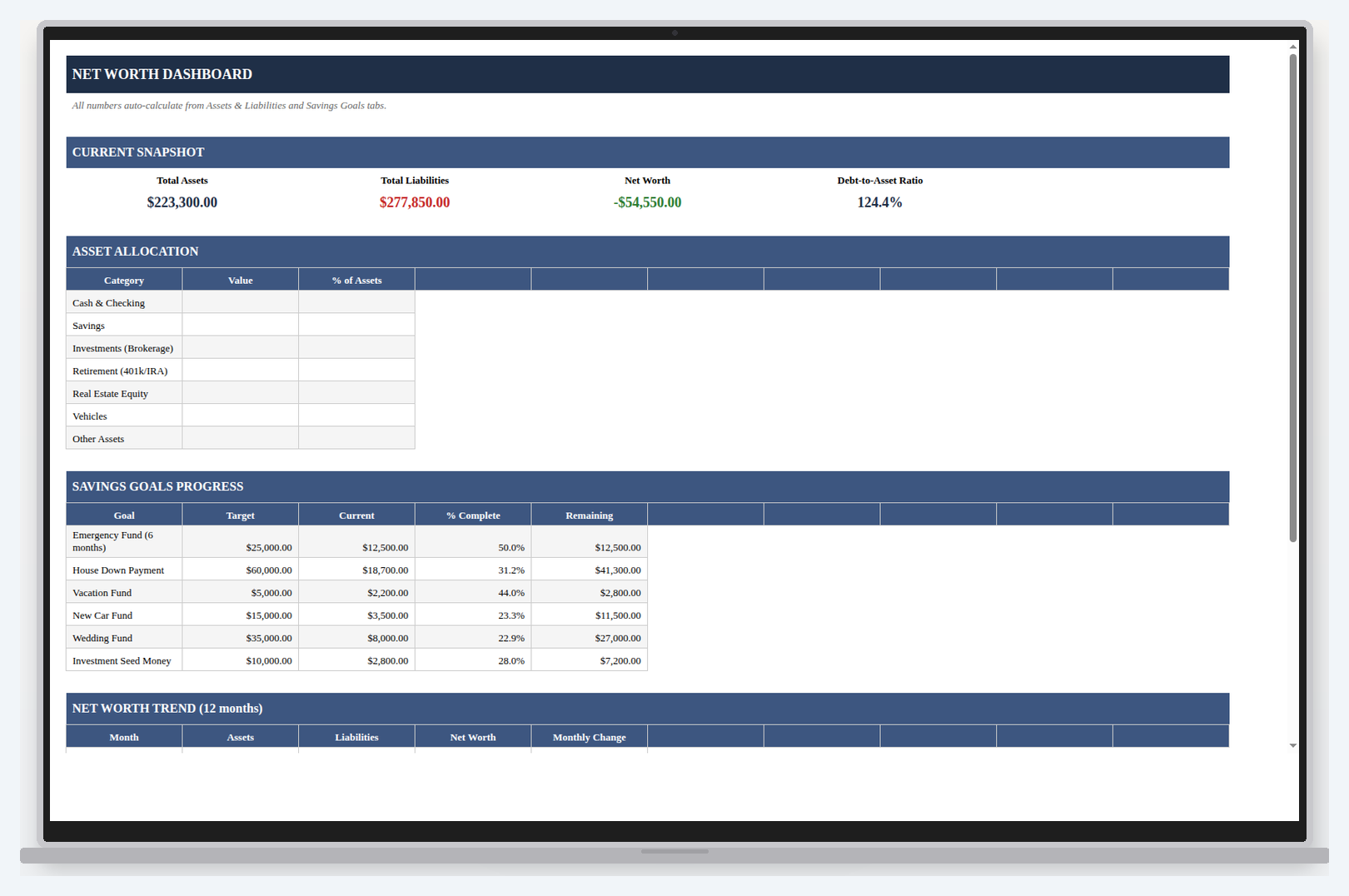The image size is (1349, 896).
Task: Select the Other Assets cell
Action: pos(124,438)
